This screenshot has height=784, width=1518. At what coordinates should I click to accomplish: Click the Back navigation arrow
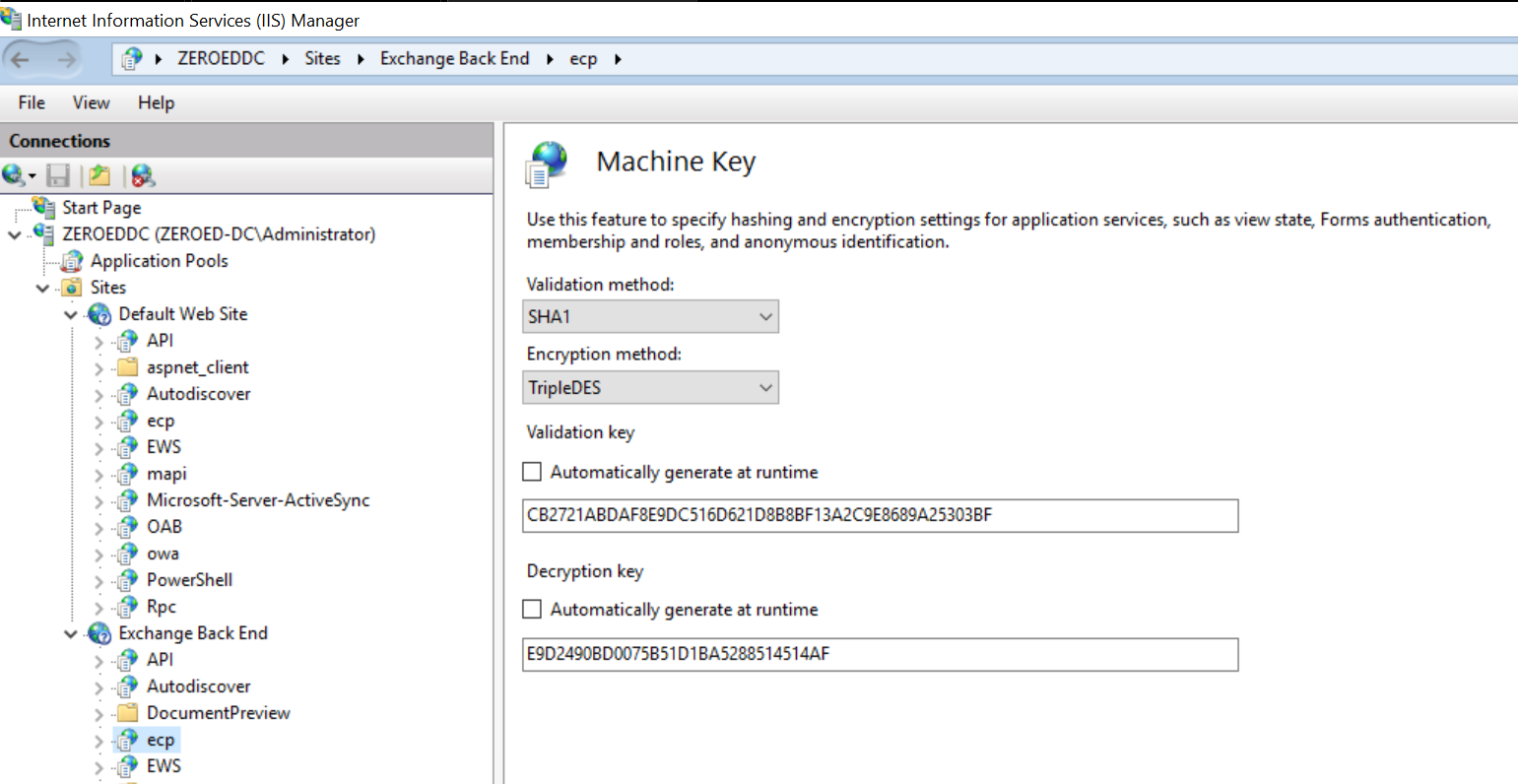tap(21, 60)
